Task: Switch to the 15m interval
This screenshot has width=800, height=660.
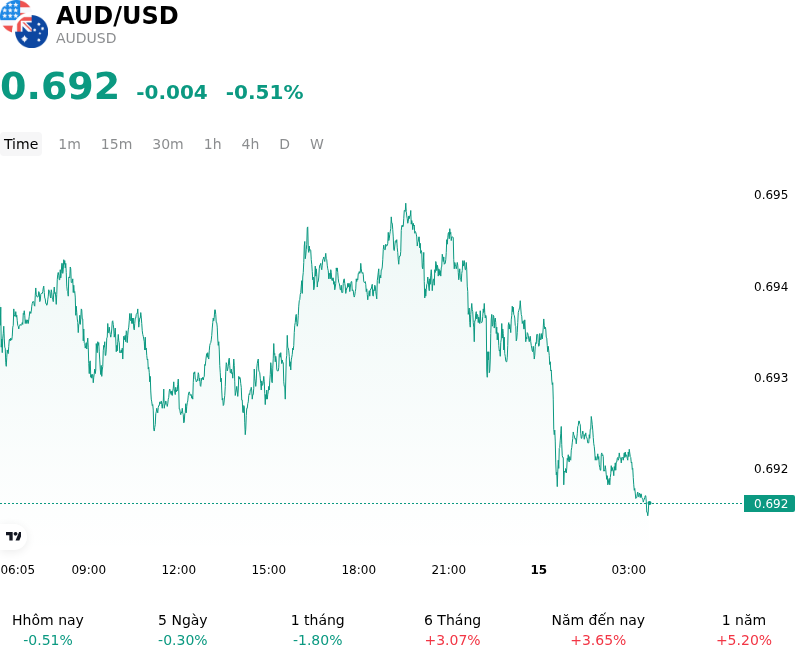Action: pos(116,144)
